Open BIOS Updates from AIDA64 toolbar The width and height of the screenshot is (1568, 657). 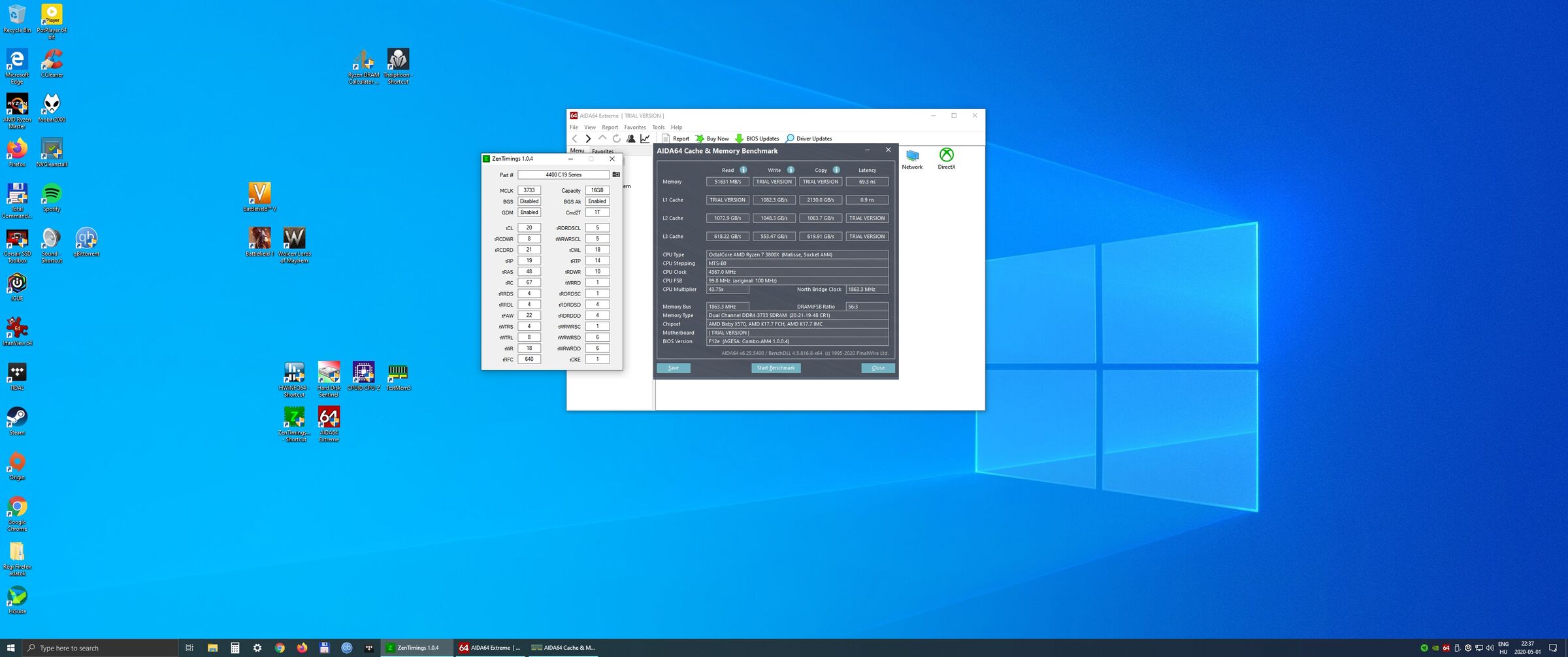click(x=757, y=139)
